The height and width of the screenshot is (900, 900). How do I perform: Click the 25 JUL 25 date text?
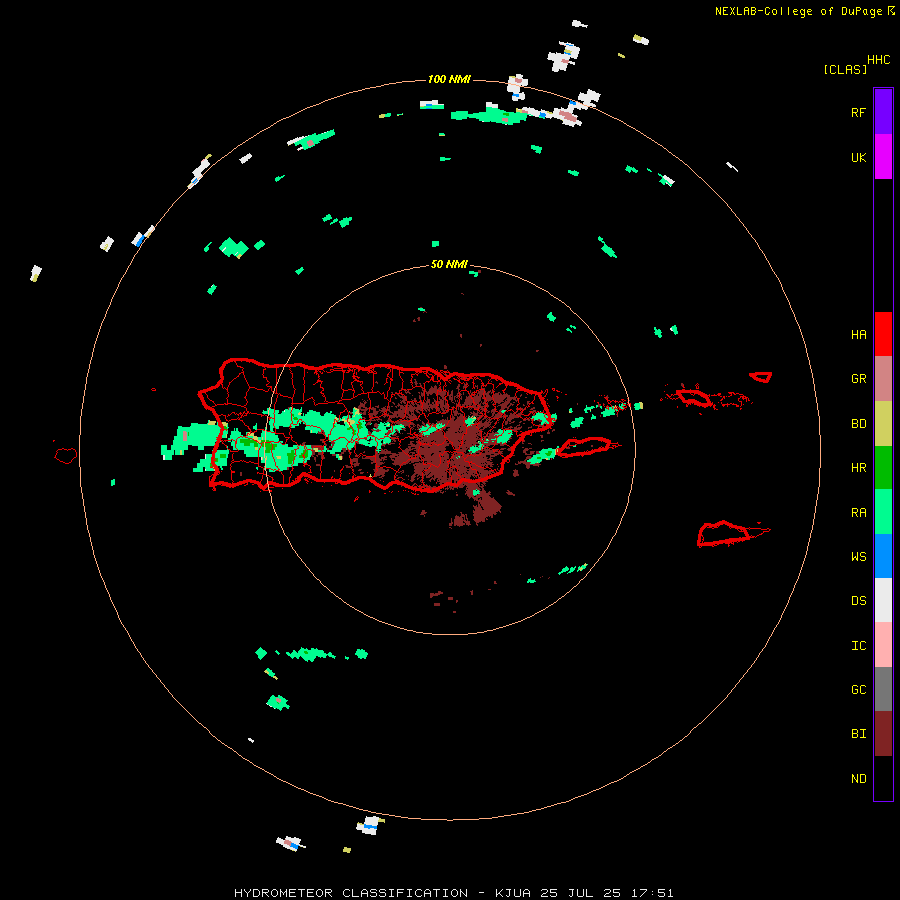588,893
